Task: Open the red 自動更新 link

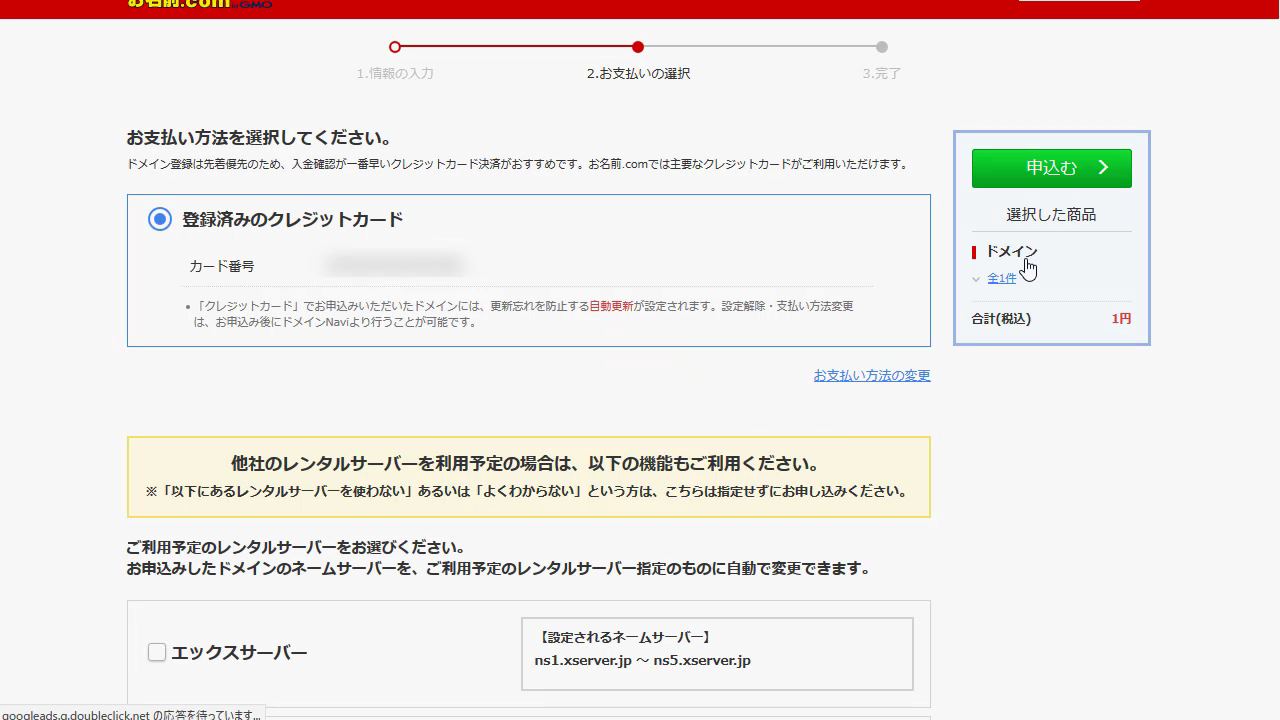Action: tap(611, 306)
